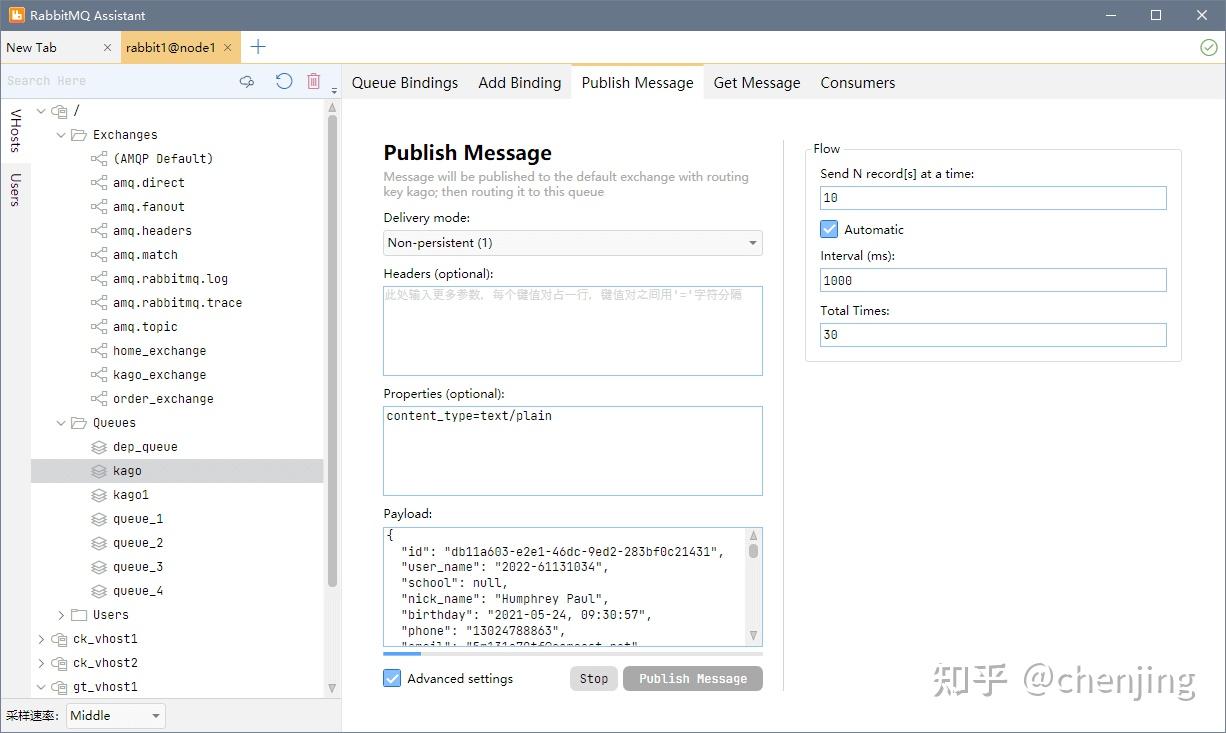The width and height of the screenshot is (1226, 733).
Task: Close the rabbit1@node1 tab
Action: pos(228,47)
